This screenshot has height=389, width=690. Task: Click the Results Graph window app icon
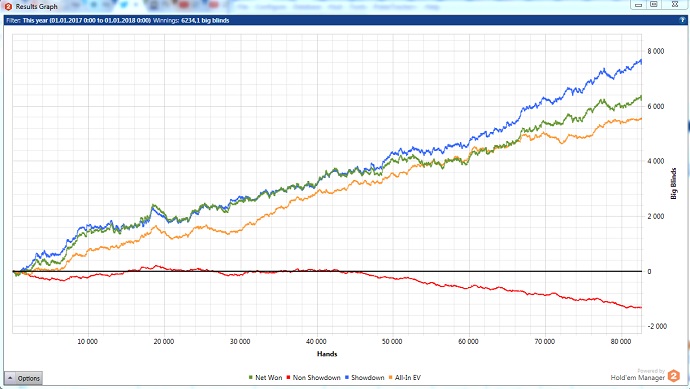coord(8,6)
